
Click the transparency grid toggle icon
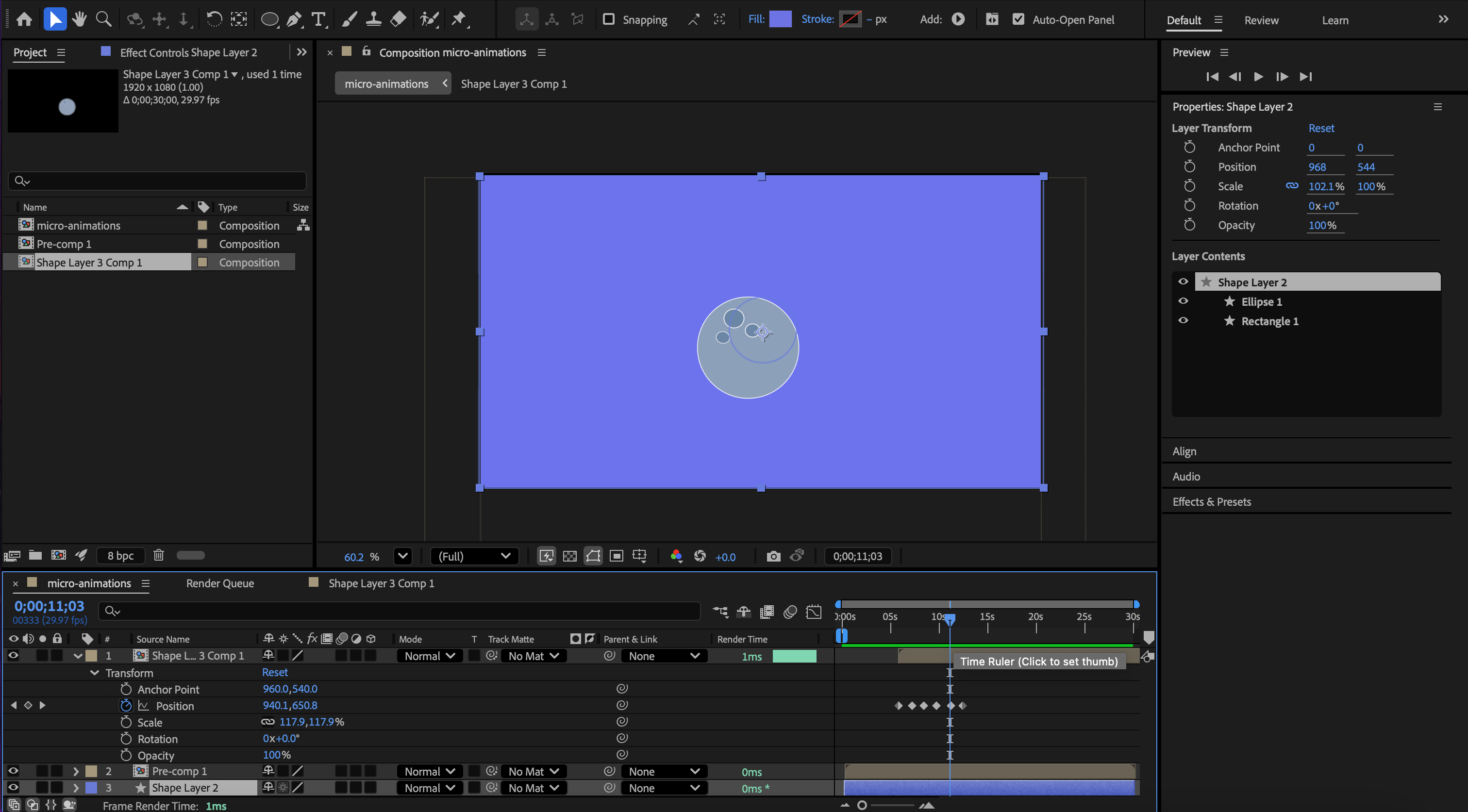[x=569, y=556]
